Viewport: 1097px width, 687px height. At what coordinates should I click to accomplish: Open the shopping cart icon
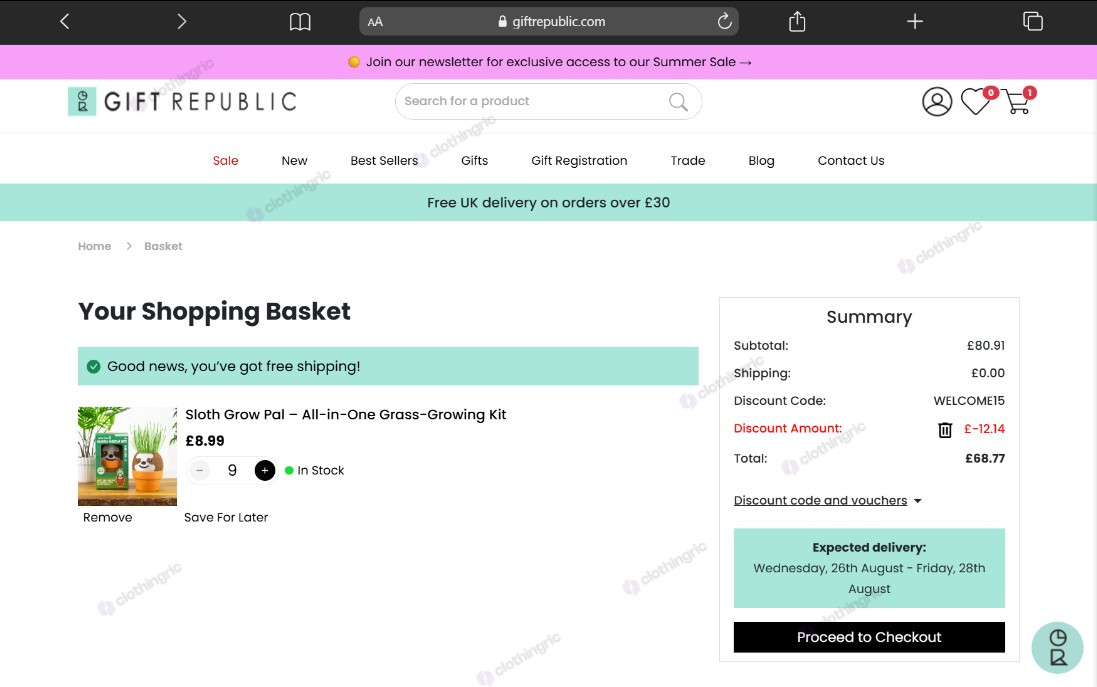[1017, 102]
